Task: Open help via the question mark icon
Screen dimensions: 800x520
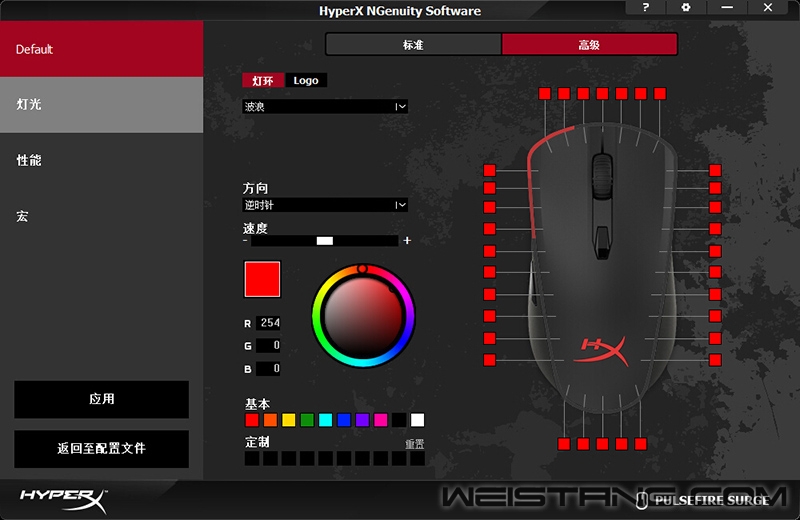Action: pos(645,8)
